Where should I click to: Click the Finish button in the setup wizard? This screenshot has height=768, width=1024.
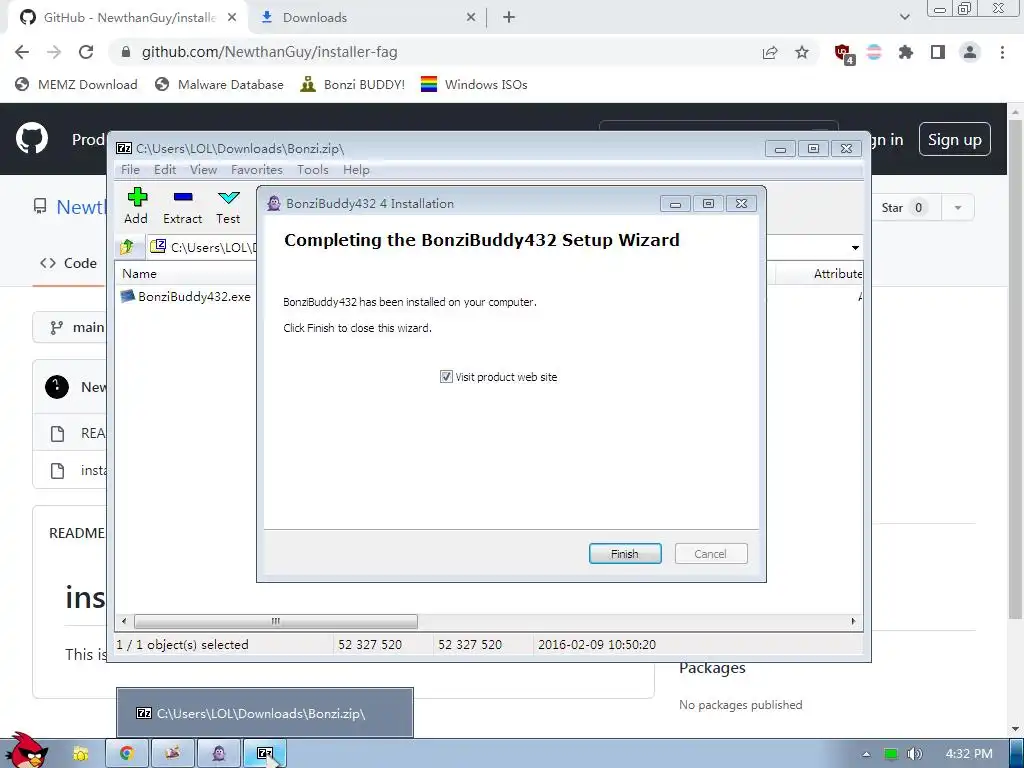pos(625,554)
